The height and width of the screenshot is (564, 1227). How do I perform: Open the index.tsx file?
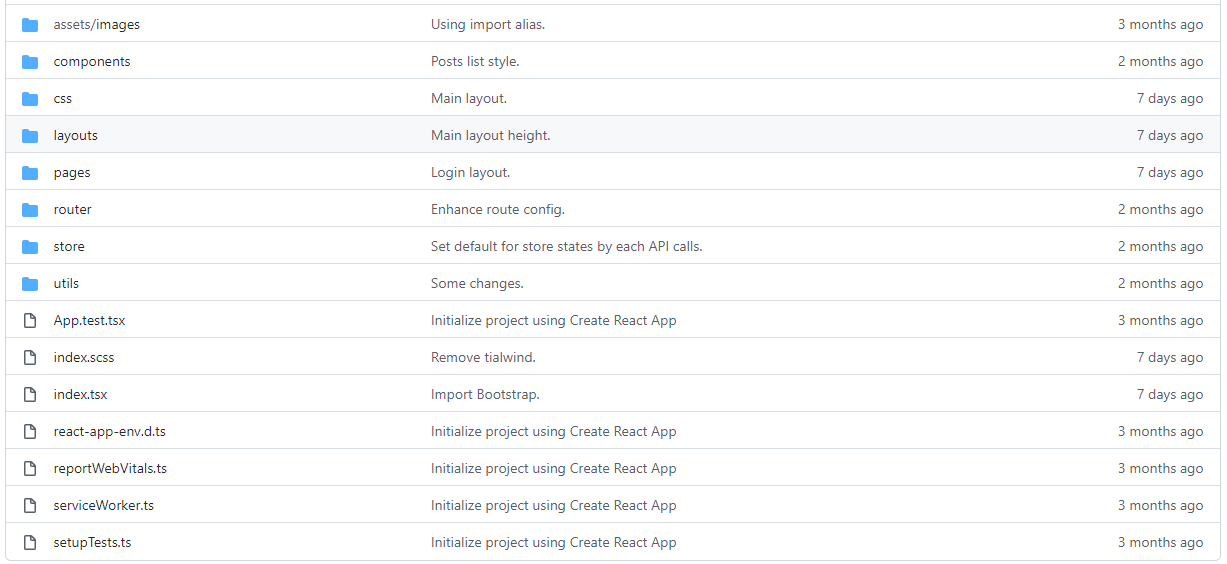pos(80,394)
